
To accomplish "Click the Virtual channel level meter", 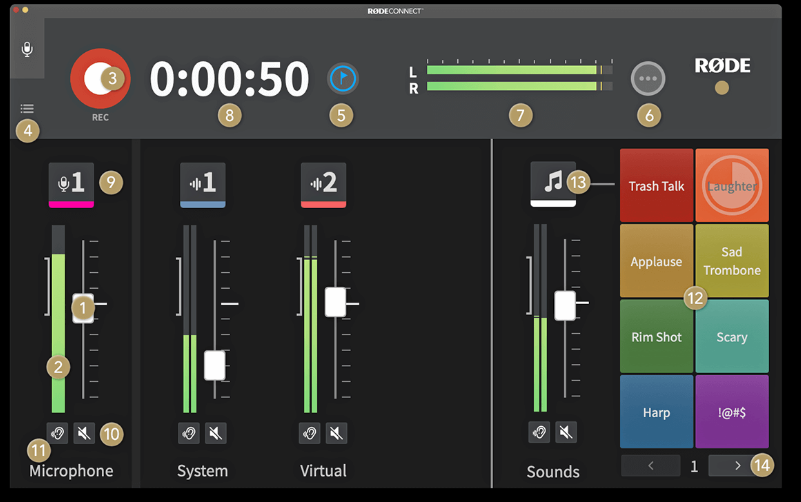I will coord(311,319).
